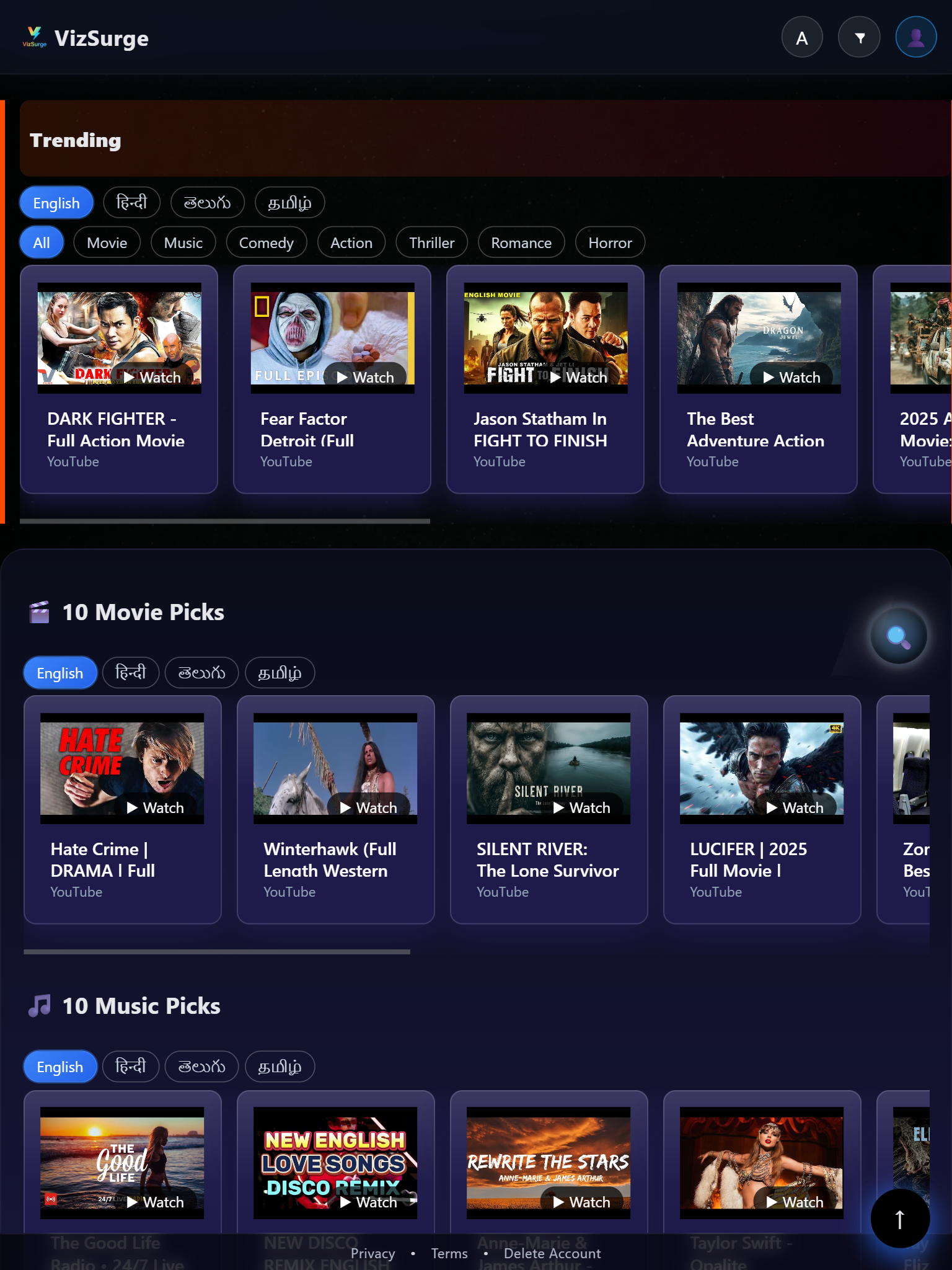Screen dimensions: 952x1270
Task: Open the Privacy link
Action: click(x=372, y=1253)
